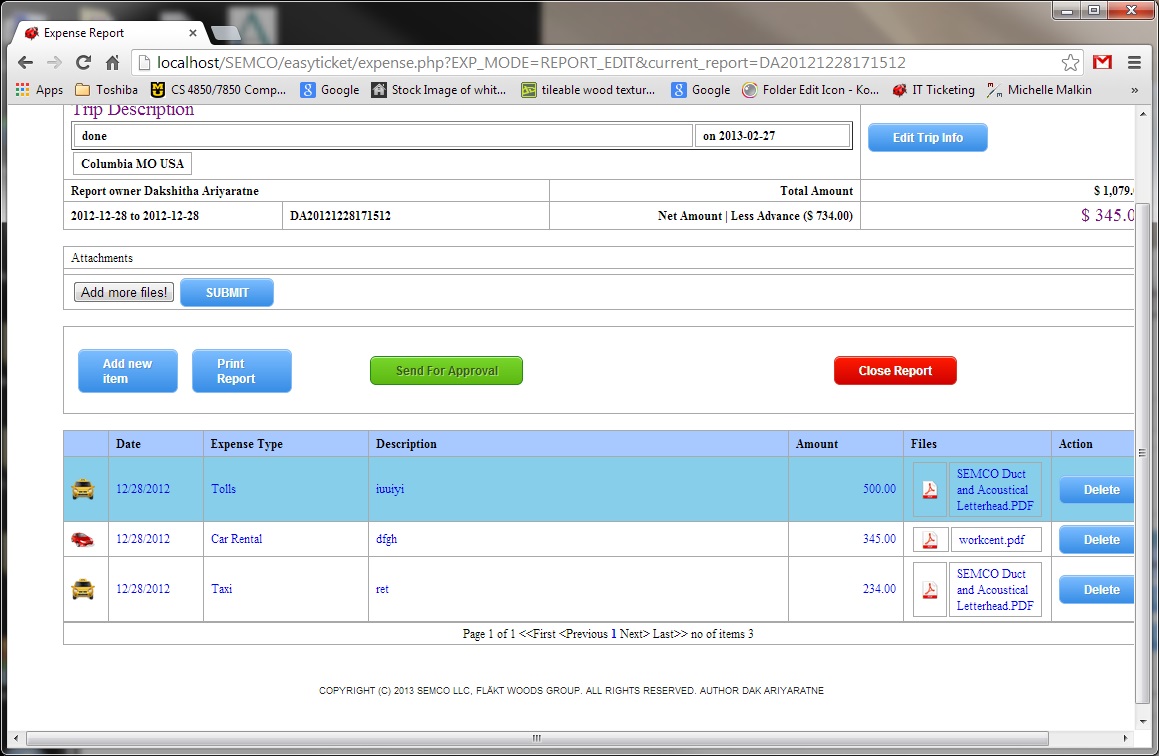1159x756 pixels.
Task: Click the PDF icon in the Tolls row
Action: 929,490
